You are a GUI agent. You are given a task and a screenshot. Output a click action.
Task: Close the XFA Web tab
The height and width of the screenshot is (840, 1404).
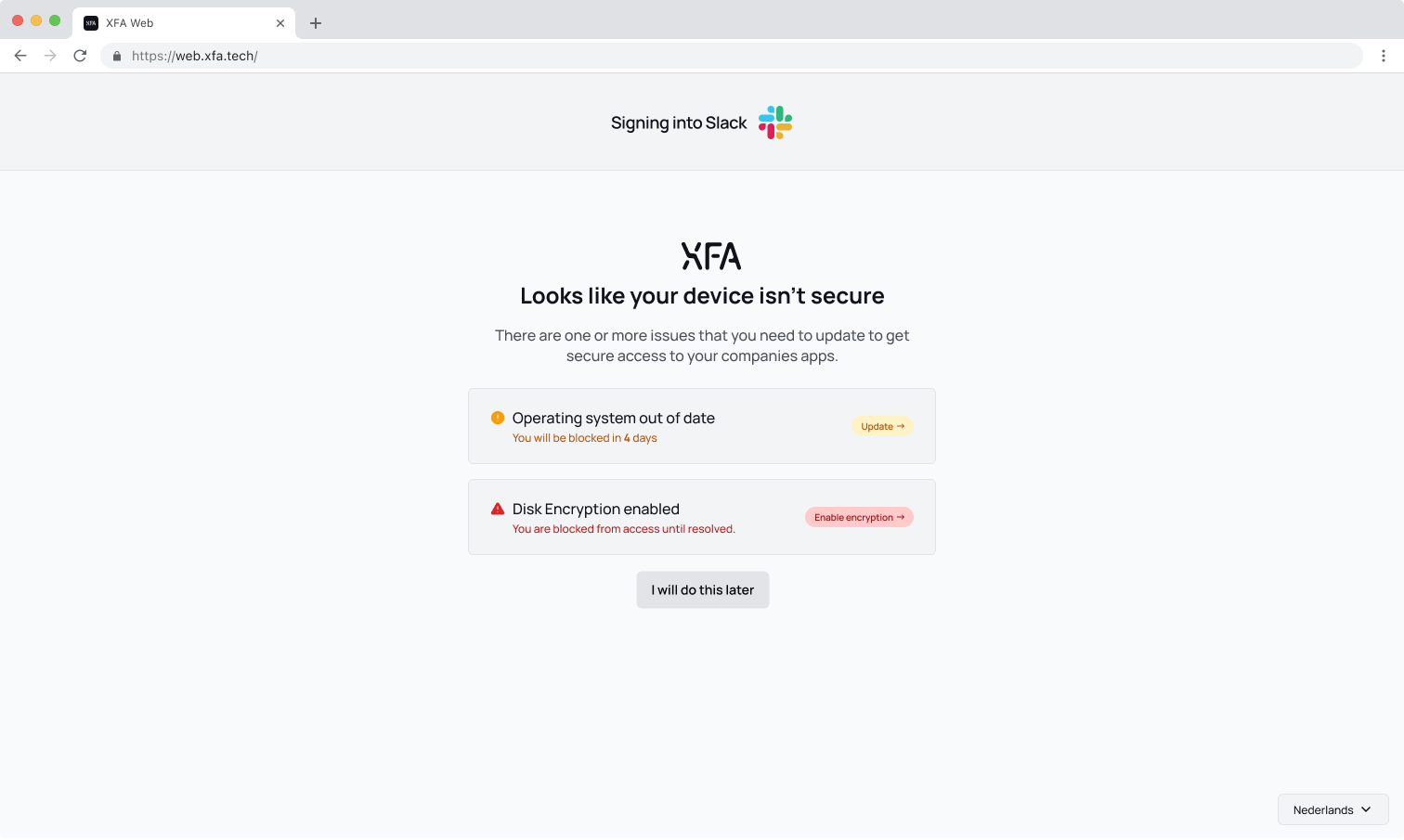click(x=280, y=23)
